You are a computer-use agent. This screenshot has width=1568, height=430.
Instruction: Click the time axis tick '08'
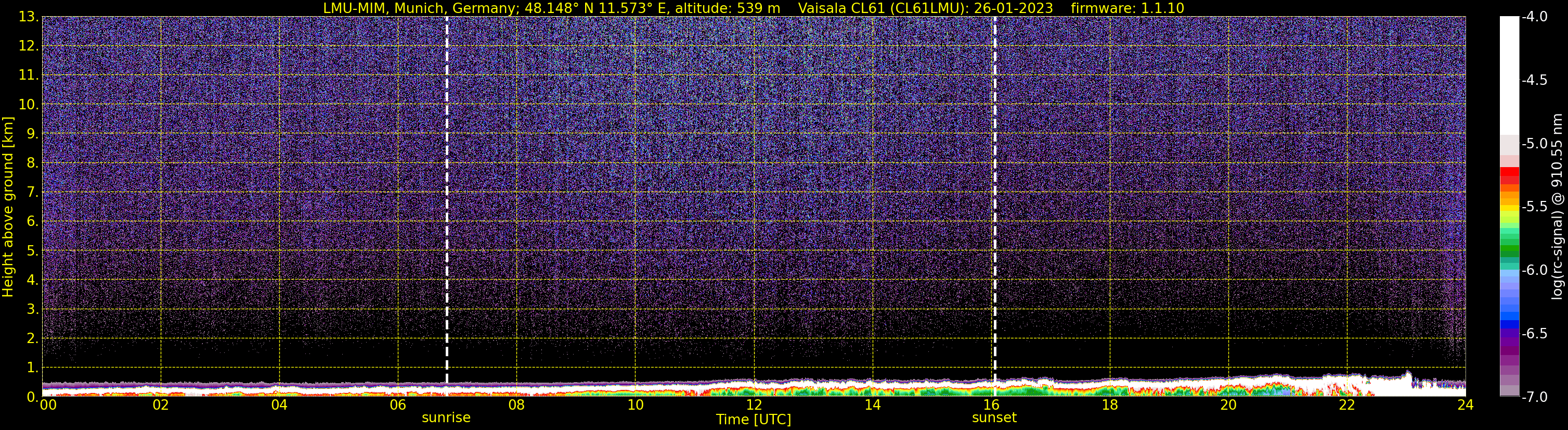pyautogui.click(x=517, y=404)
